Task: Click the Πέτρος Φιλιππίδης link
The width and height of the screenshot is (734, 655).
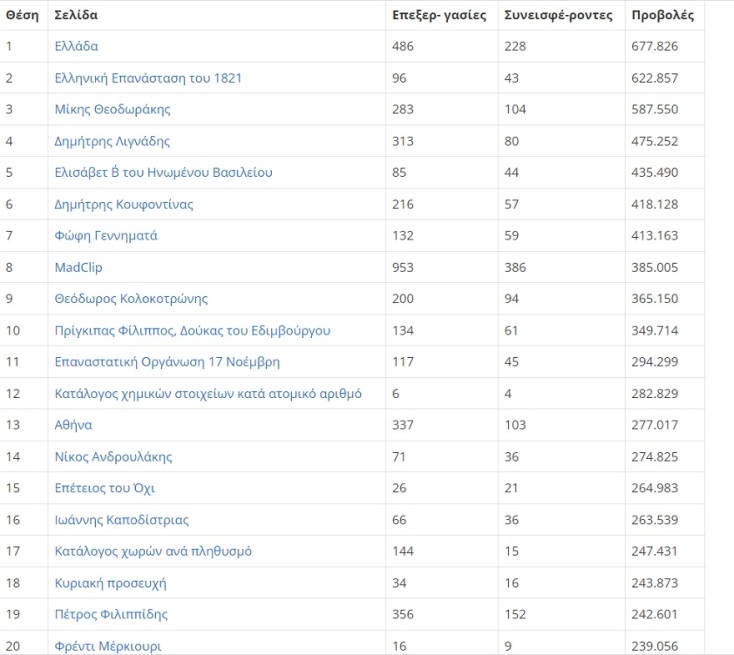Action: pyautogui.click(x=111, y=614)
